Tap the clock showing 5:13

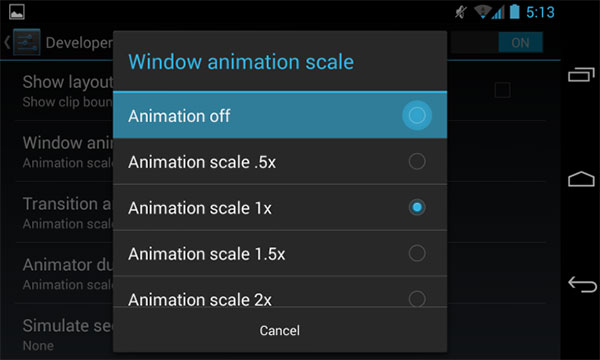click(x=540, y=12)
